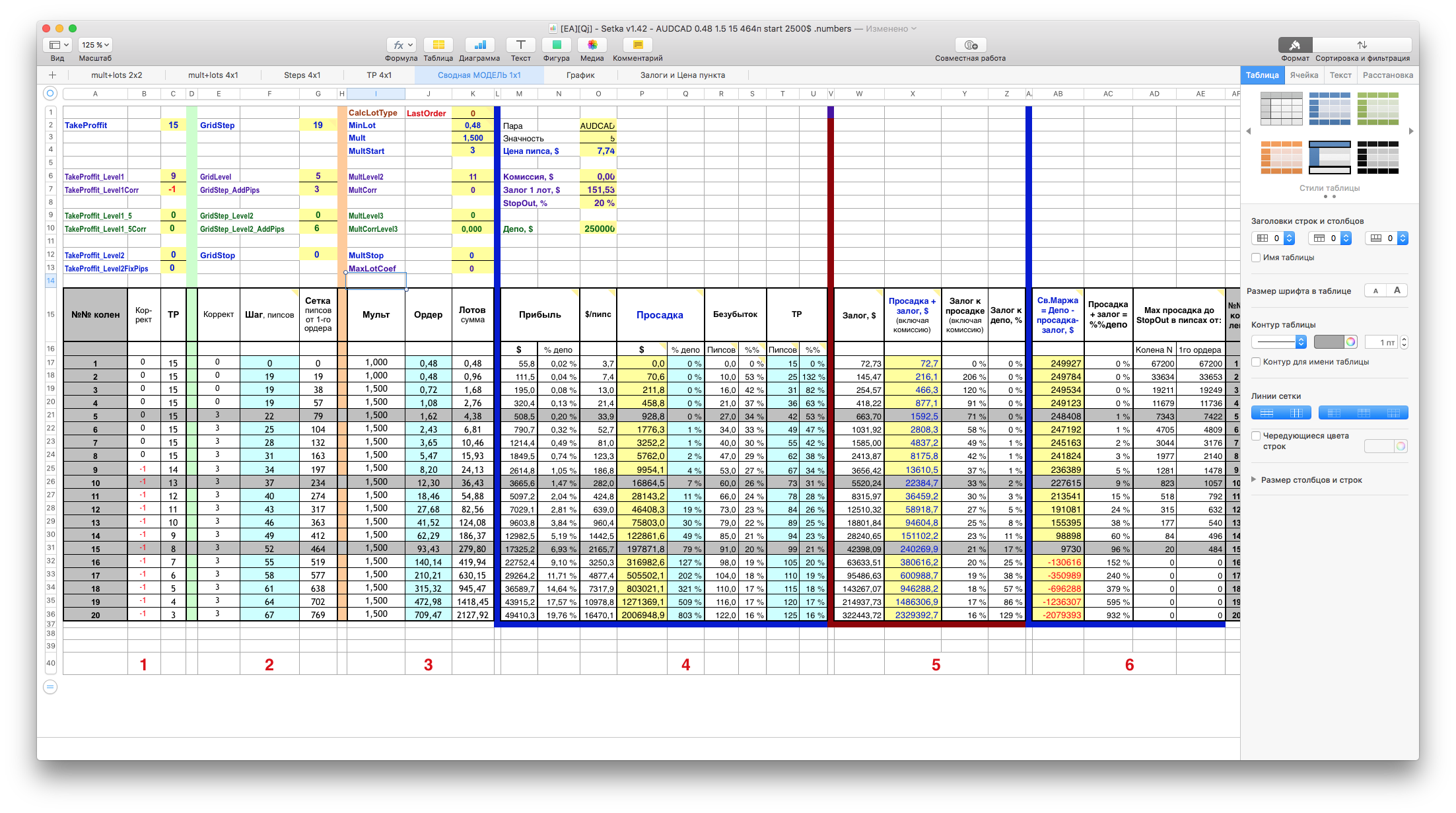Open the Media (Медиа) toolbar icon
The image size is (1456, 813).
(x=592, y=45)
